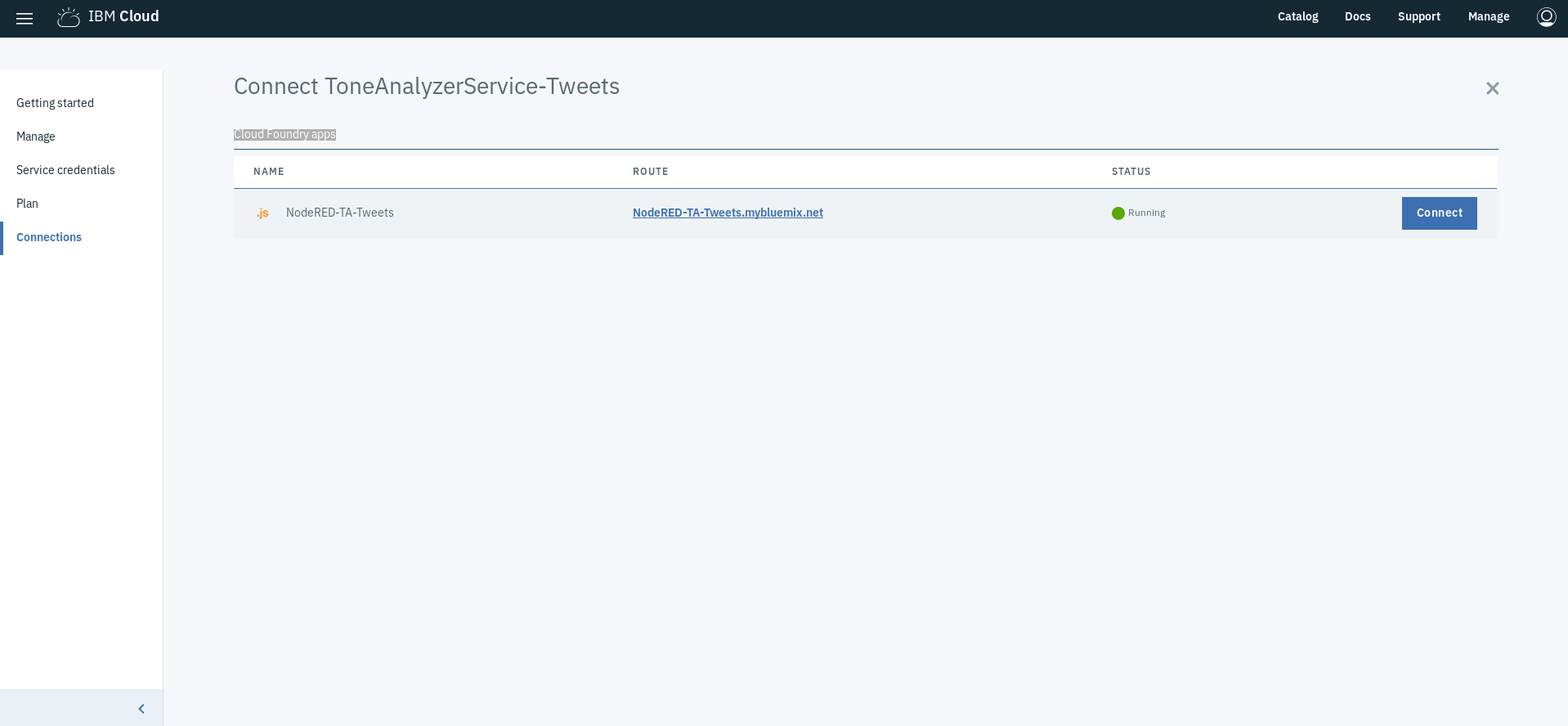This screenshot has height=726, width=1568.
Task: Click the .js icon beside NodeRED-TA-Tweets
Action: [262, 213]
